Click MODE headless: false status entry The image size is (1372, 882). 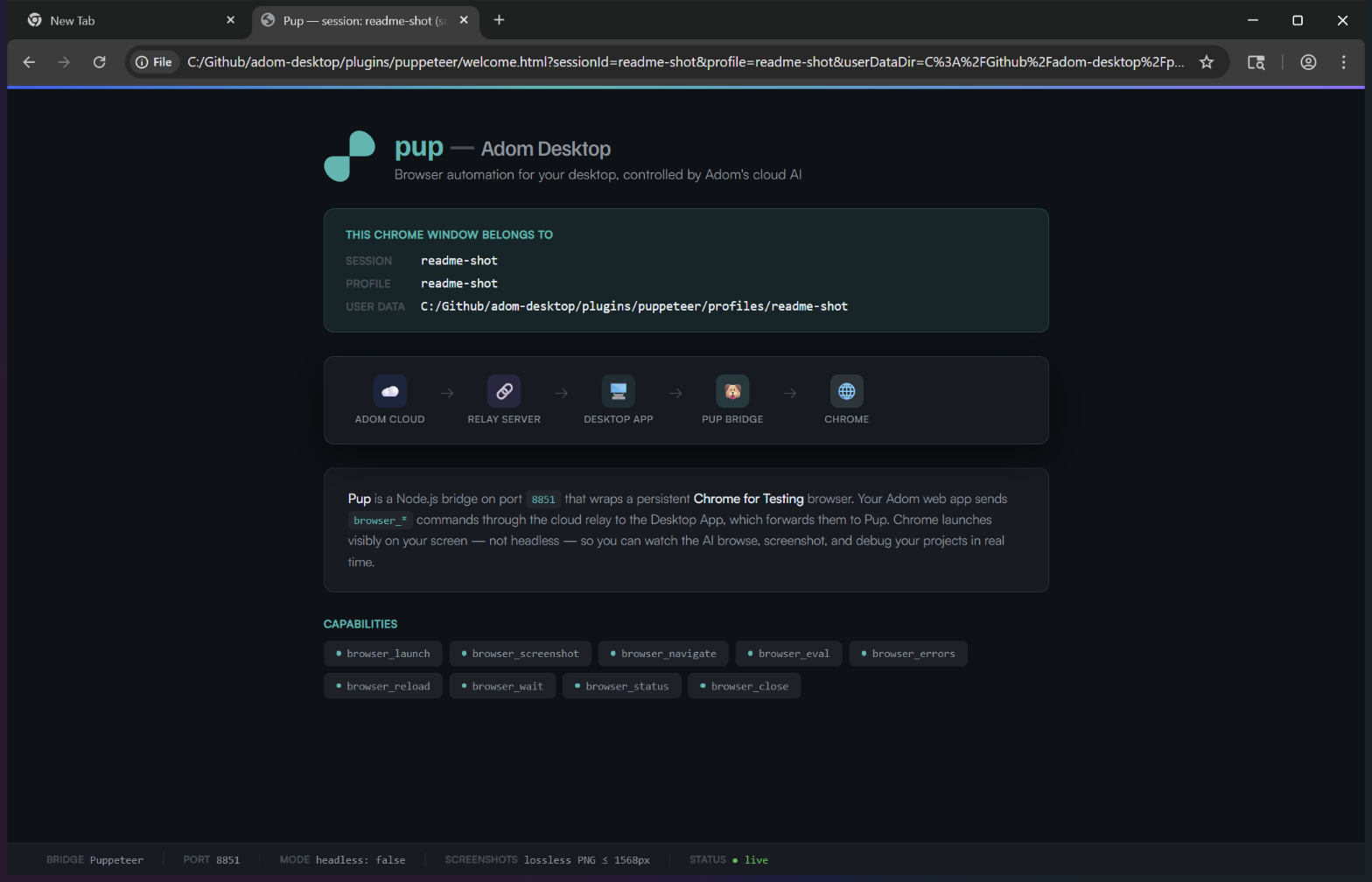pyautogui.click(x=342, y=860)
